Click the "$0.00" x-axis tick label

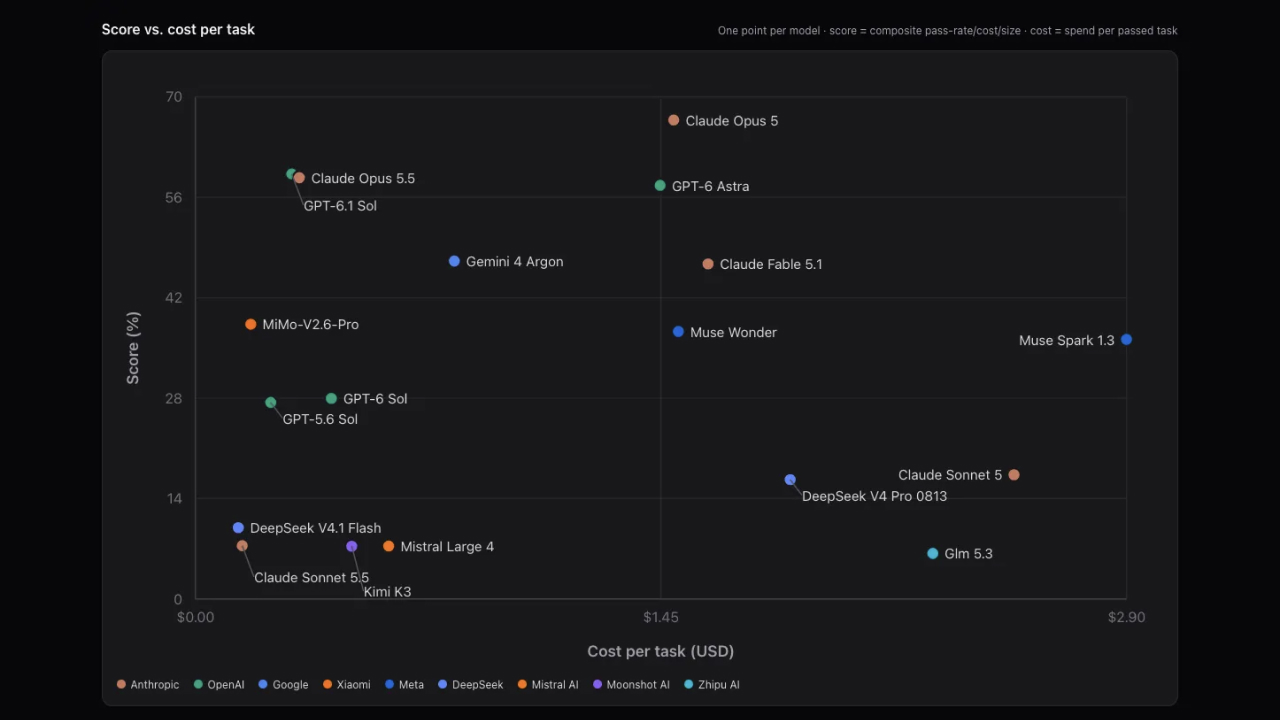tap(195, 617)
